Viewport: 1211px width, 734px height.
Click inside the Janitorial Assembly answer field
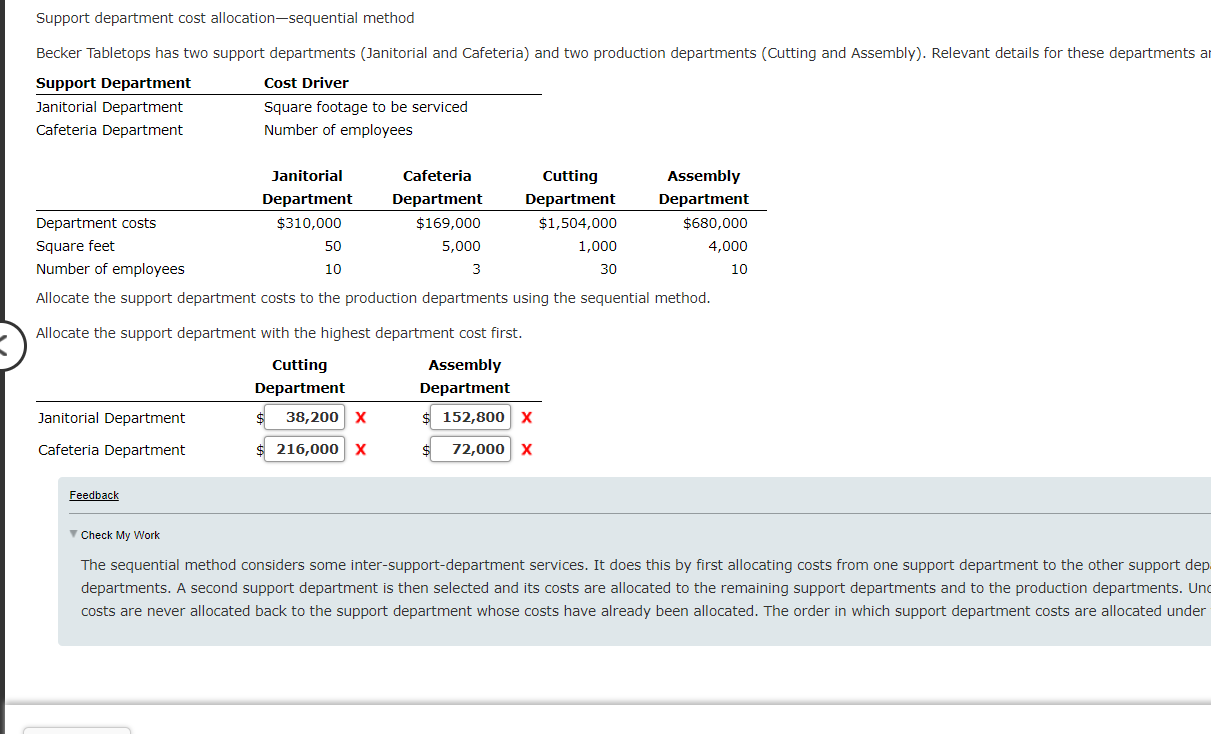tap(470, 417)
